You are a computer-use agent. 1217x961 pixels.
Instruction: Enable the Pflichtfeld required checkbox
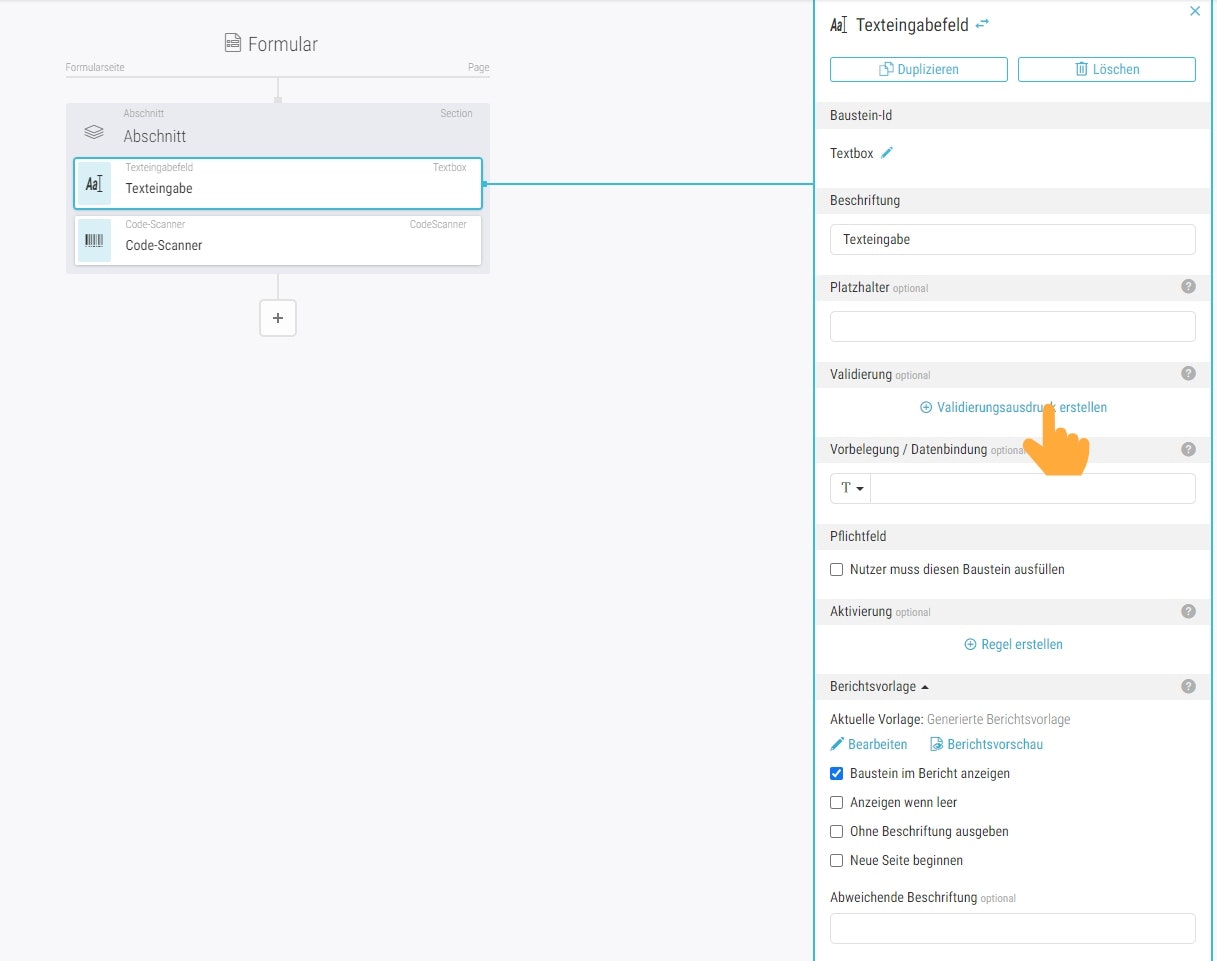837,570
